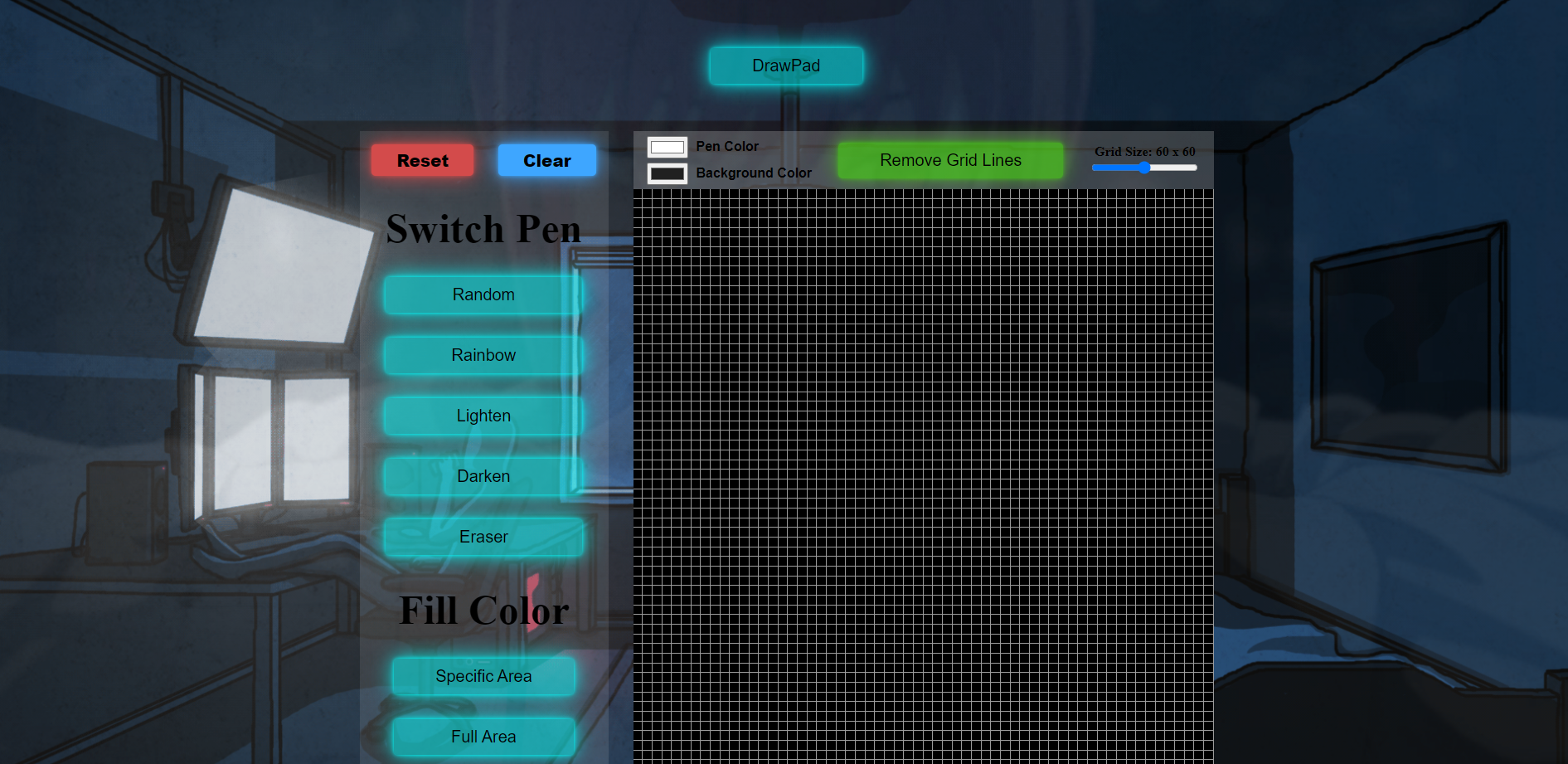Reset the drawing pad
The image size is (1568, 764).
click(421, 160)
